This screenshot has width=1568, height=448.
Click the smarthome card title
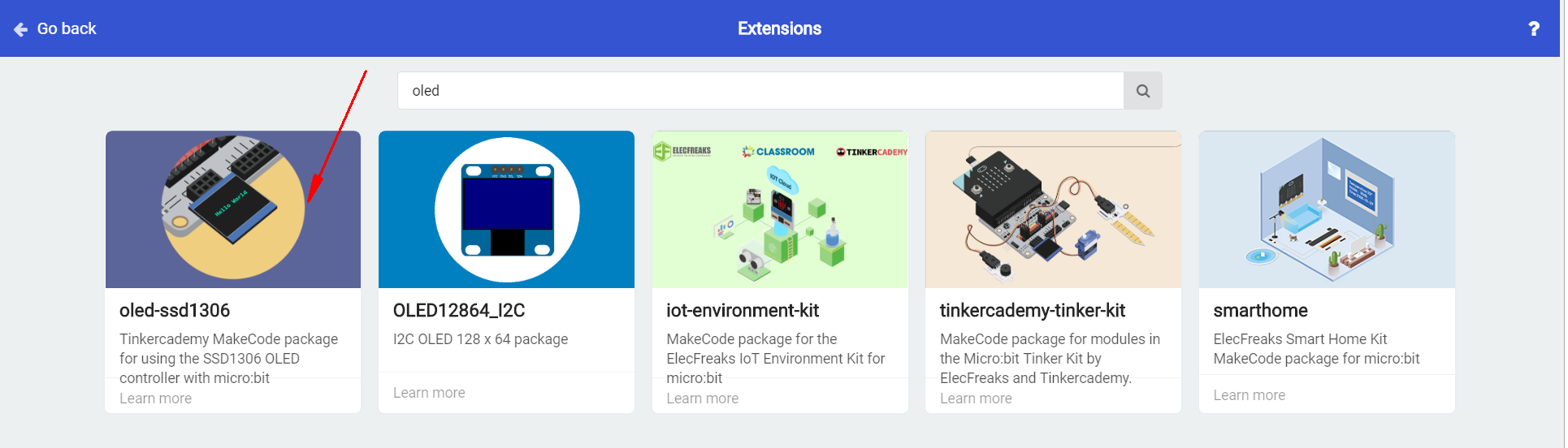pyautogui.click(x=1260, y=311)
